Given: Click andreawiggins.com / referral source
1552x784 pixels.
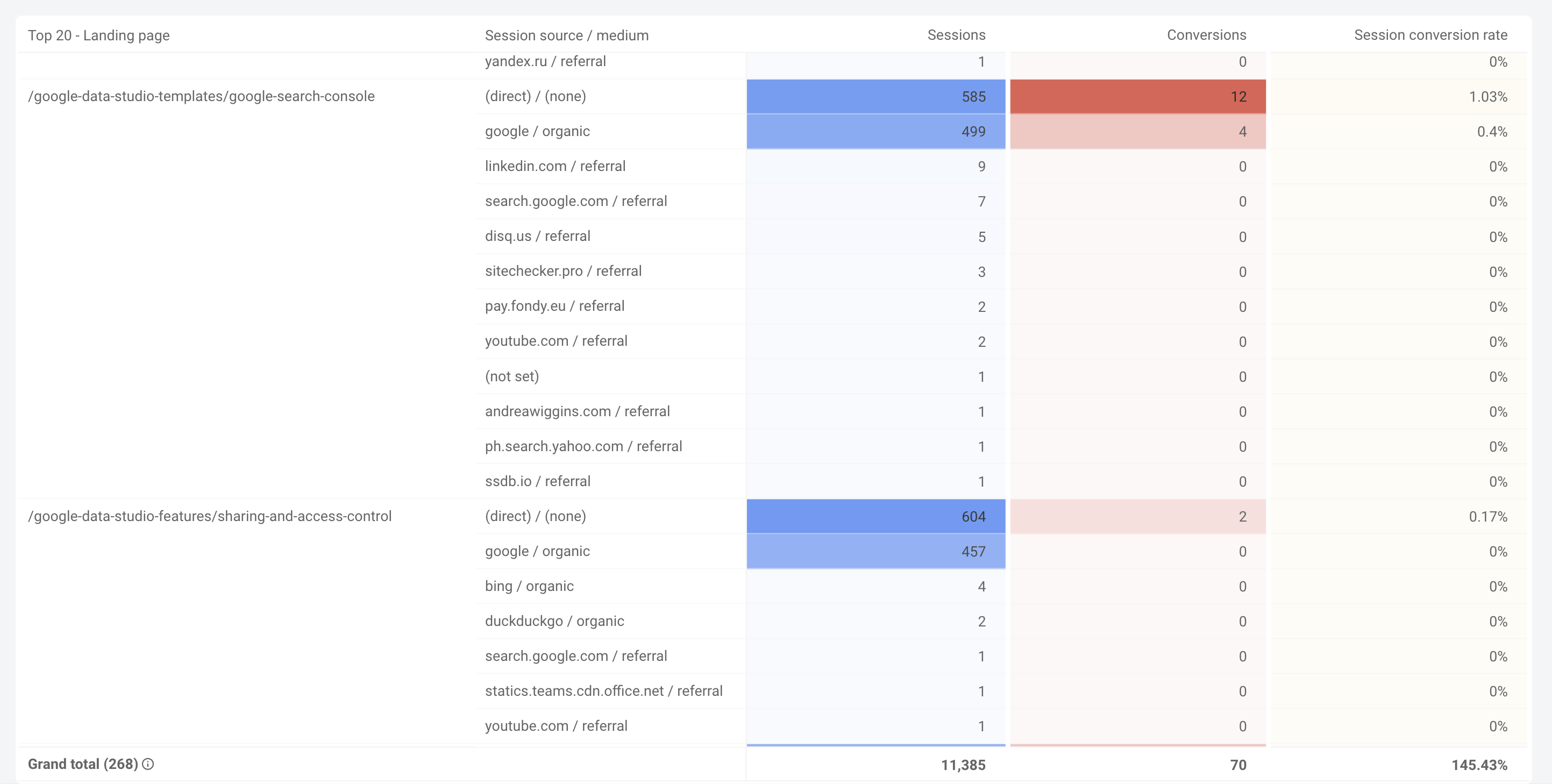Looking at the screenshot, I should click(x=577, y=411).
